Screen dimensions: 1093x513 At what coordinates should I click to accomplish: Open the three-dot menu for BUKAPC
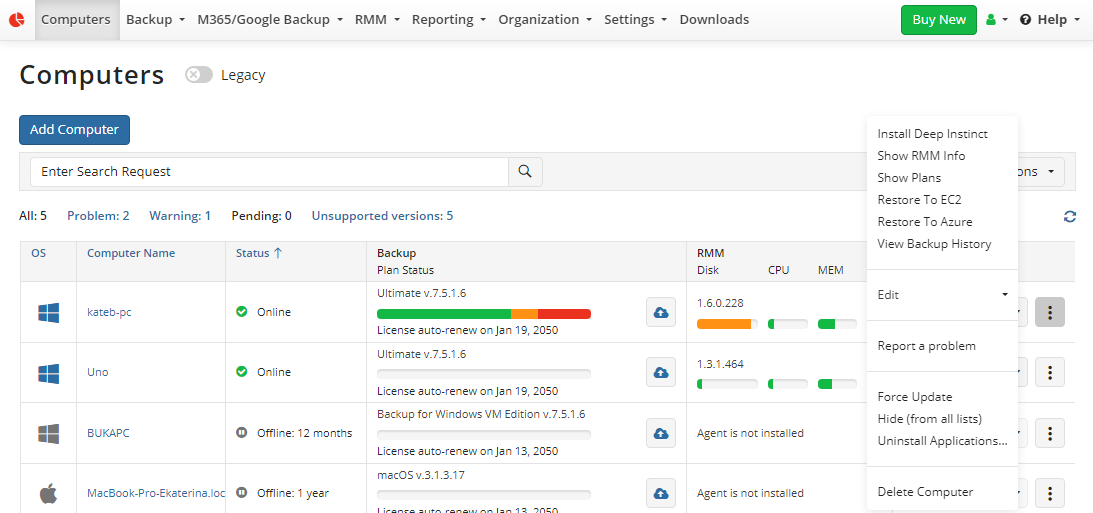click(1049, 433)
